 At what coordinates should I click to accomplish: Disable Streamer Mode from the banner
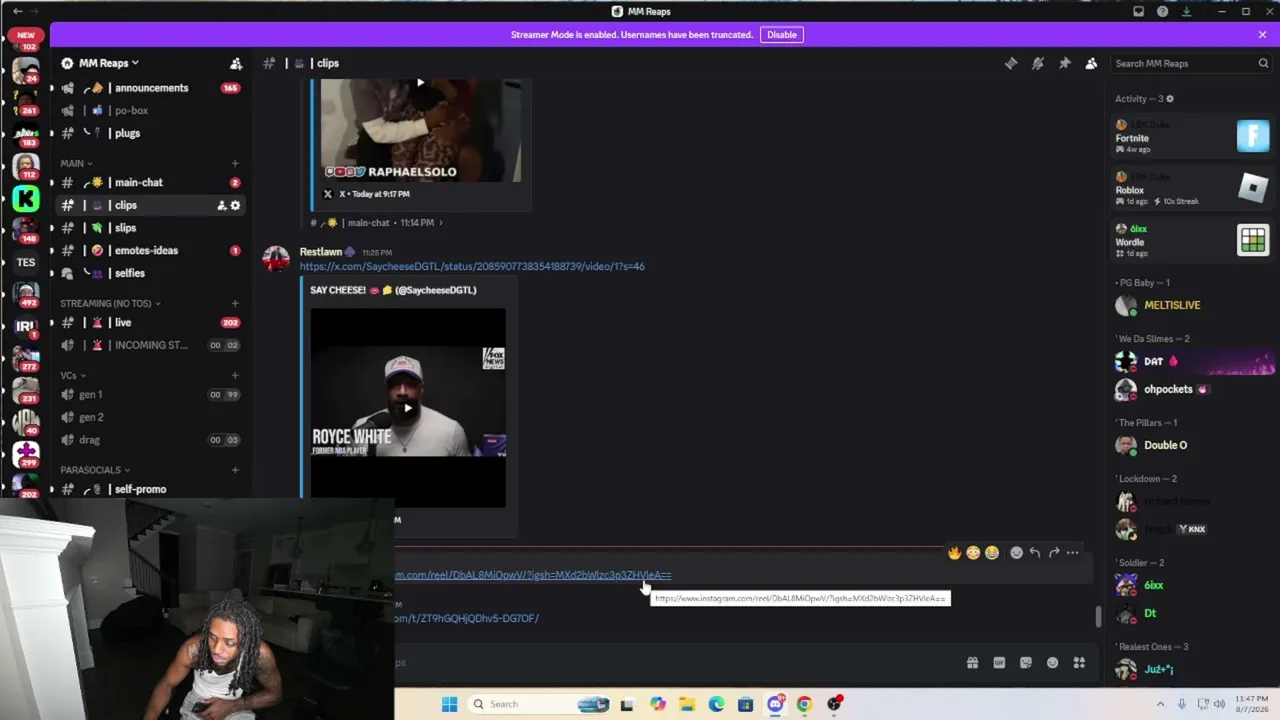tap(782, 34)
